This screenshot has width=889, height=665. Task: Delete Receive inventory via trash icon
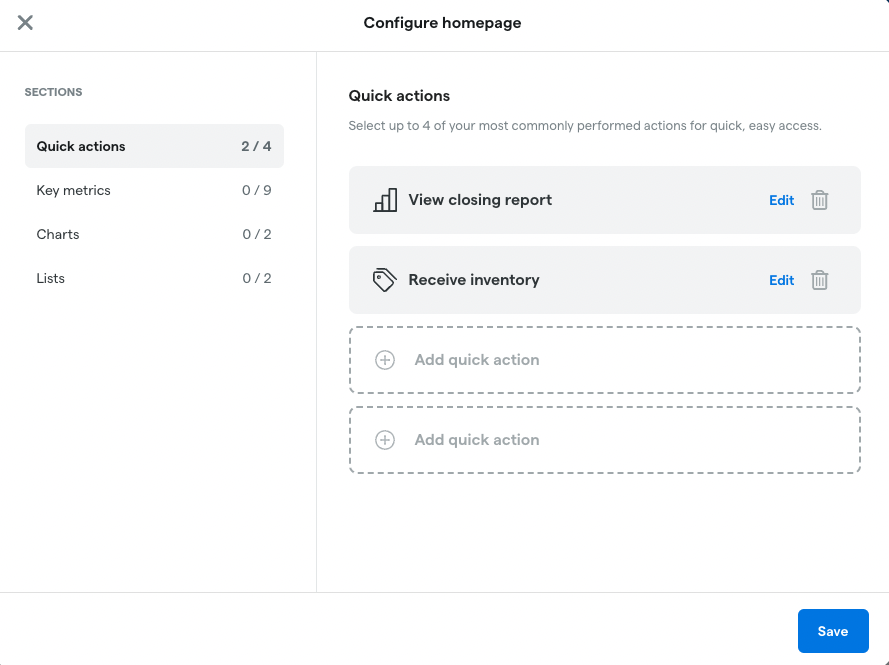(x=819, y=280)
